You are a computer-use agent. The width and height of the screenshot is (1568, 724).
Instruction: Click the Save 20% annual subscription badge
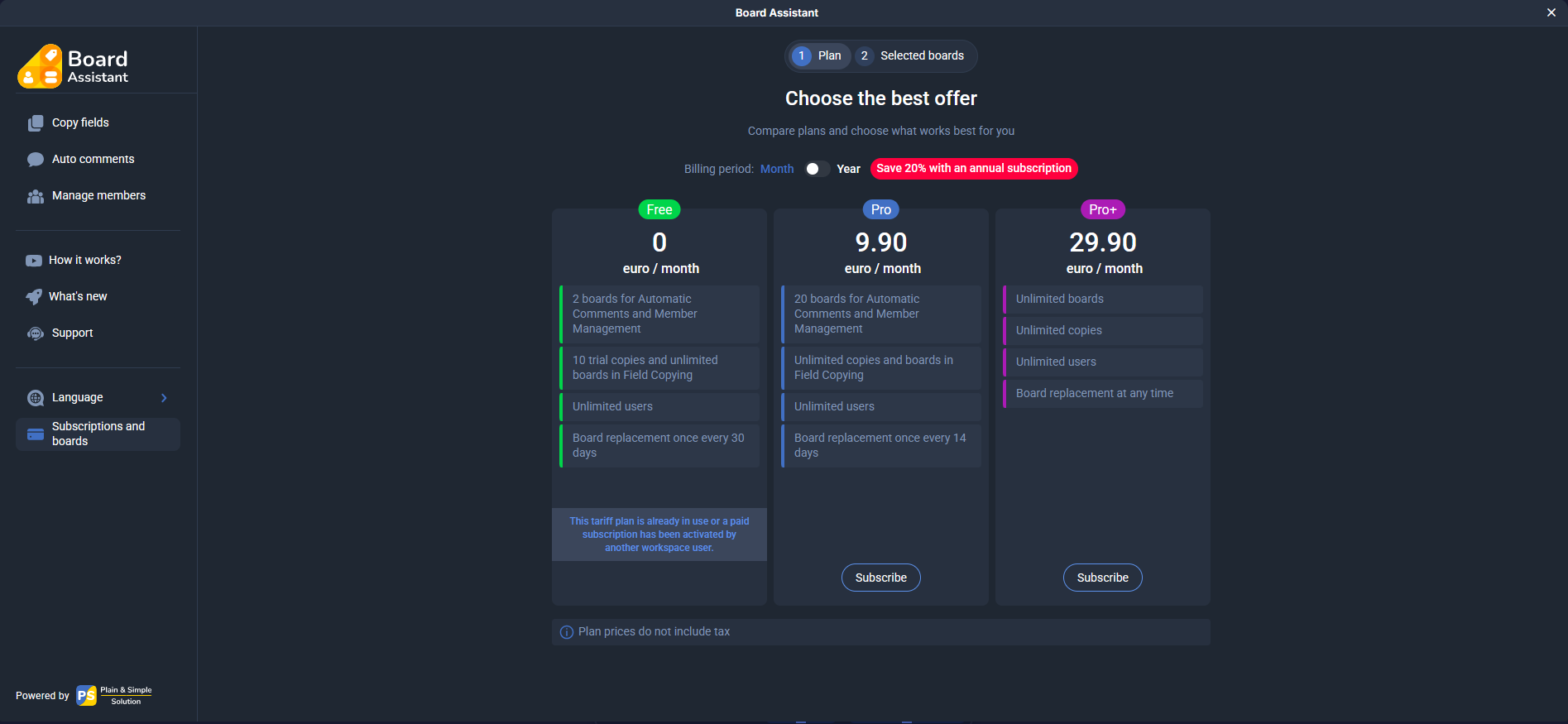973,169
